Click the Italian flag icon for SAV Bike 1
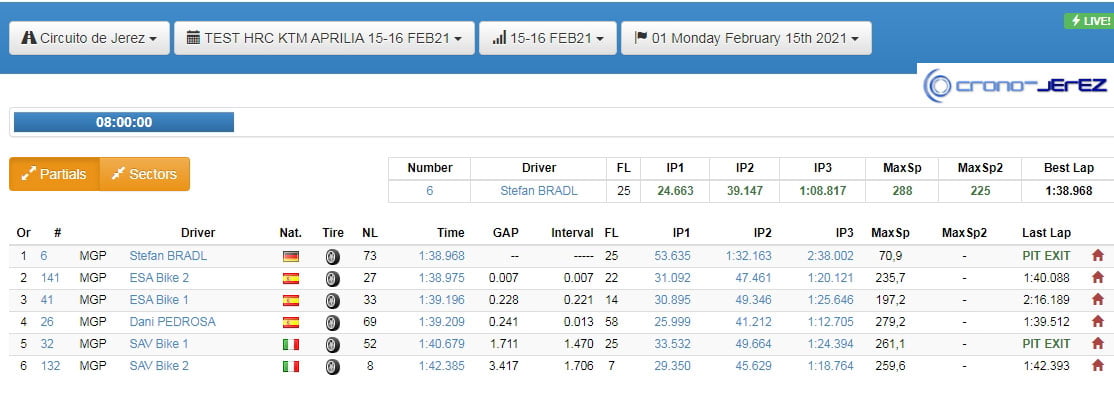The height and width of the screenshot is (416, 1114). click(291, 344)
